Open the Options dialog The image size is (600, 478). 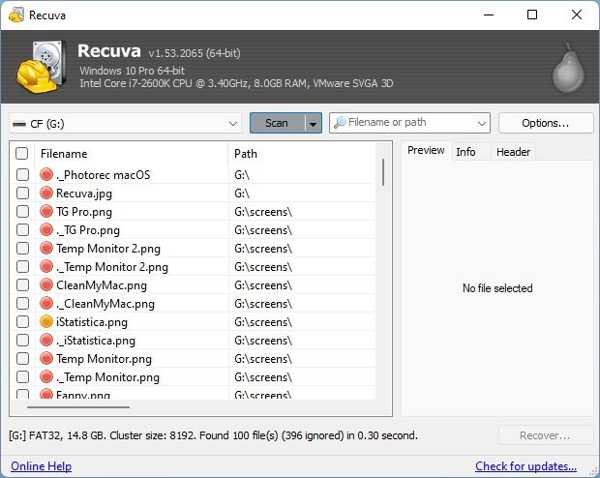coord(545,123)
